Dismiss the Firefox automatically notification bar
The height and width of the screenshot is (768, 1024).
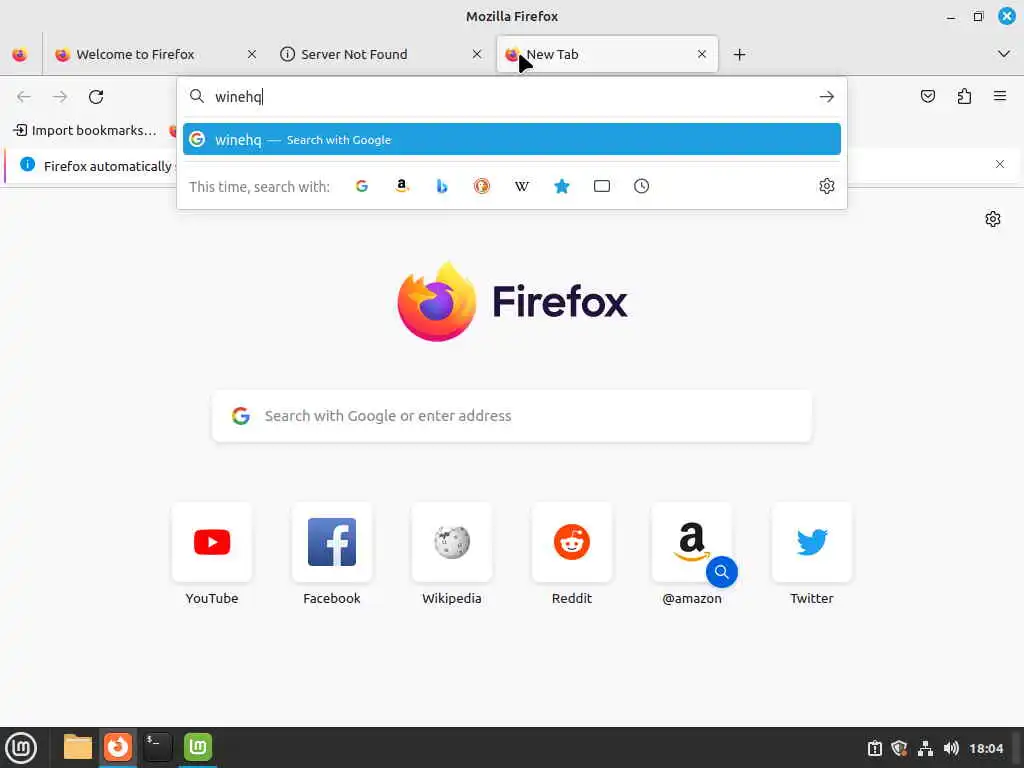1000,164
